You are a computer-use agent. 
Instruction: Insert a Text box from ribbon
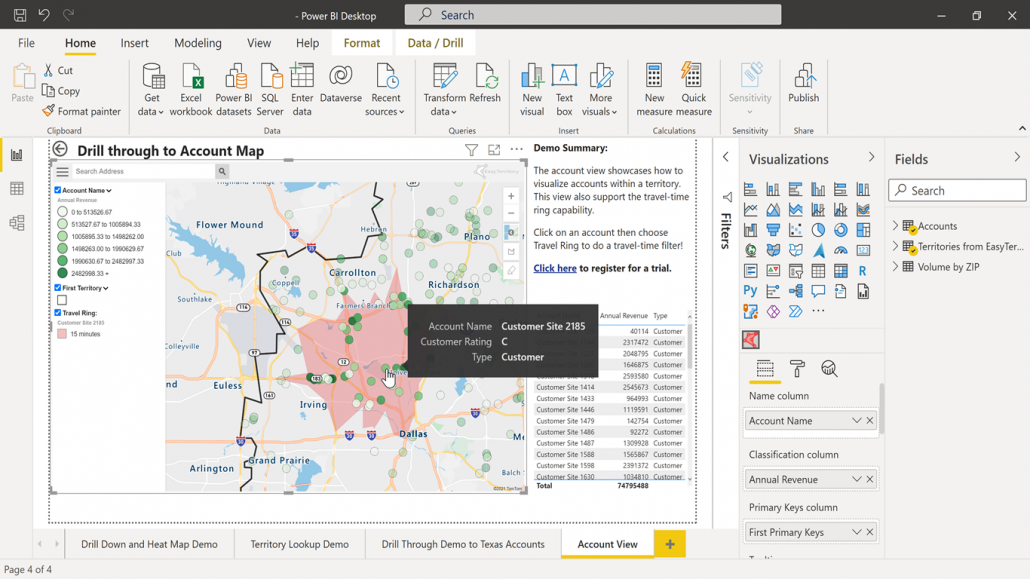coord(564,90)
